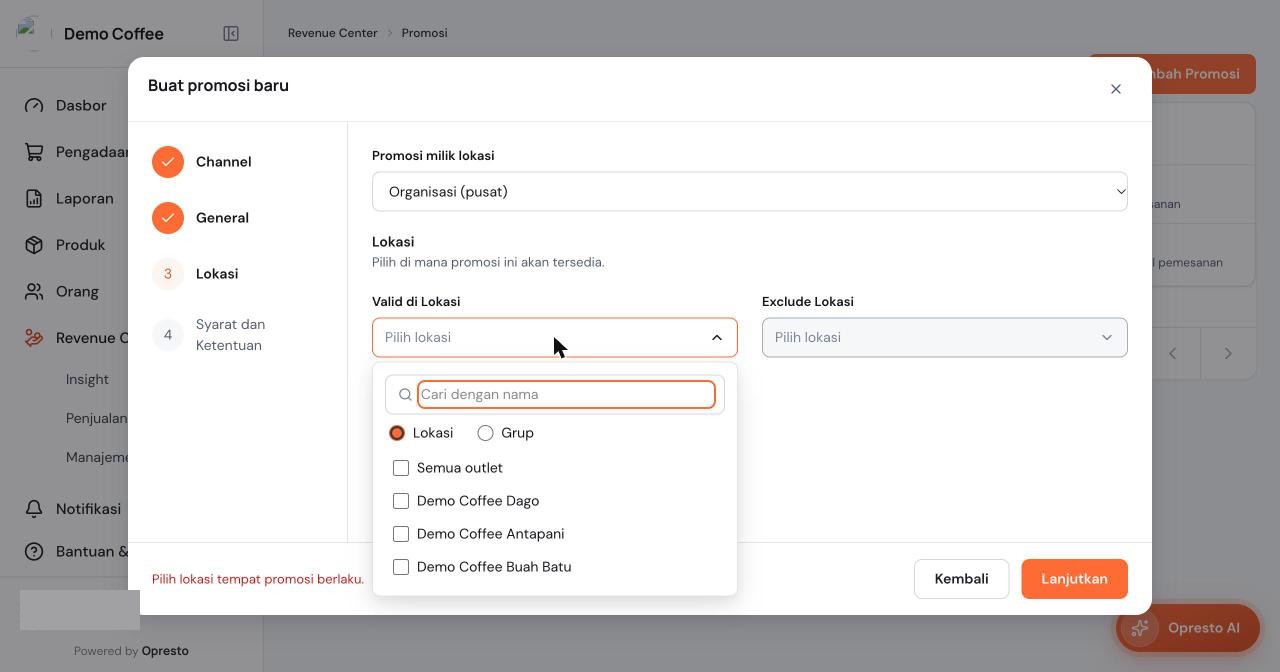Screen dimensions: 1280x672
Task: Check the Demo Coffee Antapani checkbox
Action: [401, 534]
